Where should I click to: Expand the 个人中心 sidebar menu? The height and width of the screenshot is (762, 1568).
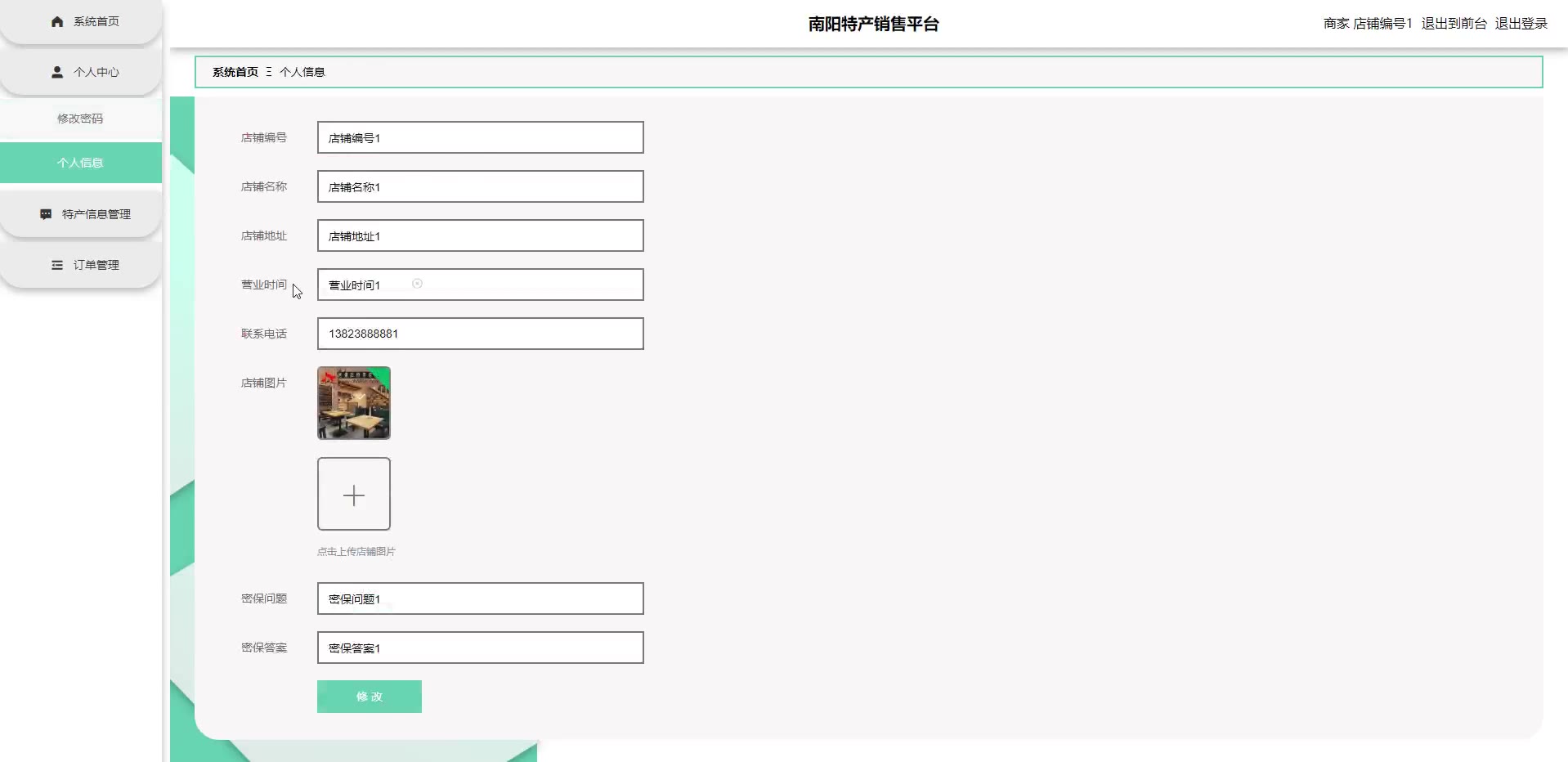(x=81, y=72)
